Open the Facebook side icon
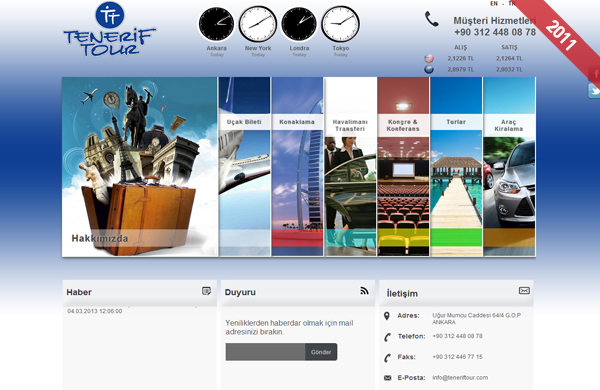The width and height of the screenshot is (600, 390). (x=594, y=73)
